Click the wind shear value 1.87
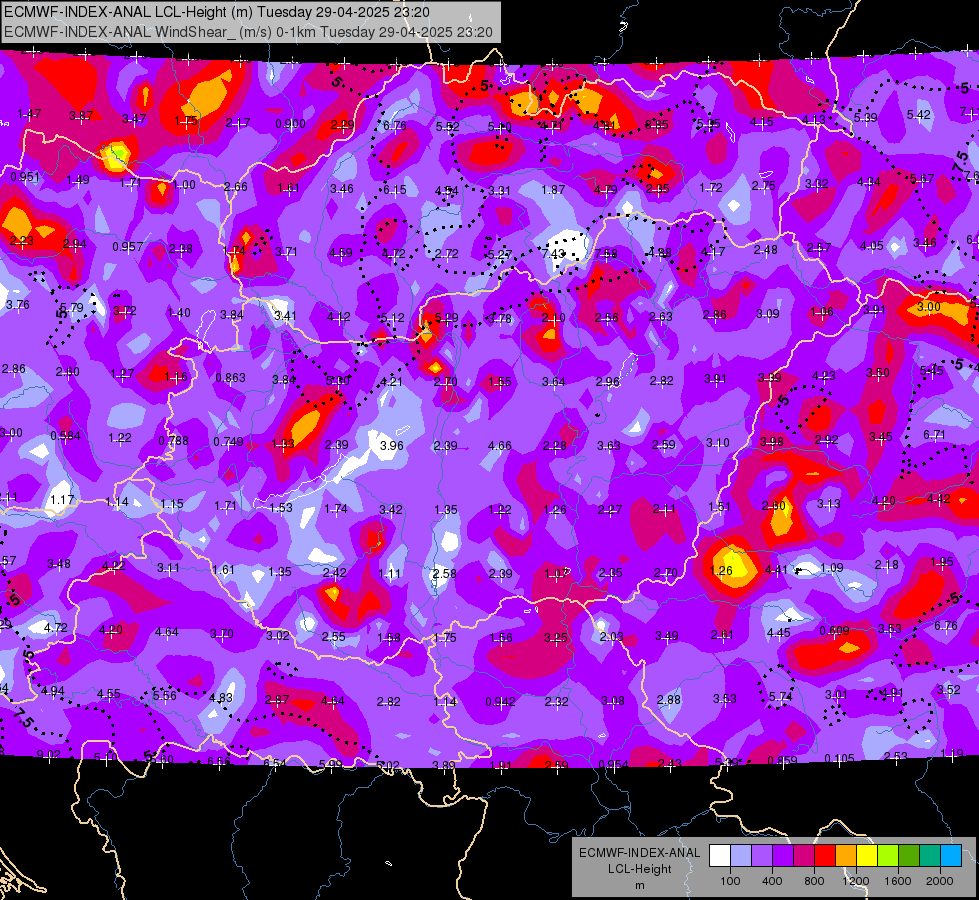This screenshot has height=900, width=979. [x=553, y=189]
